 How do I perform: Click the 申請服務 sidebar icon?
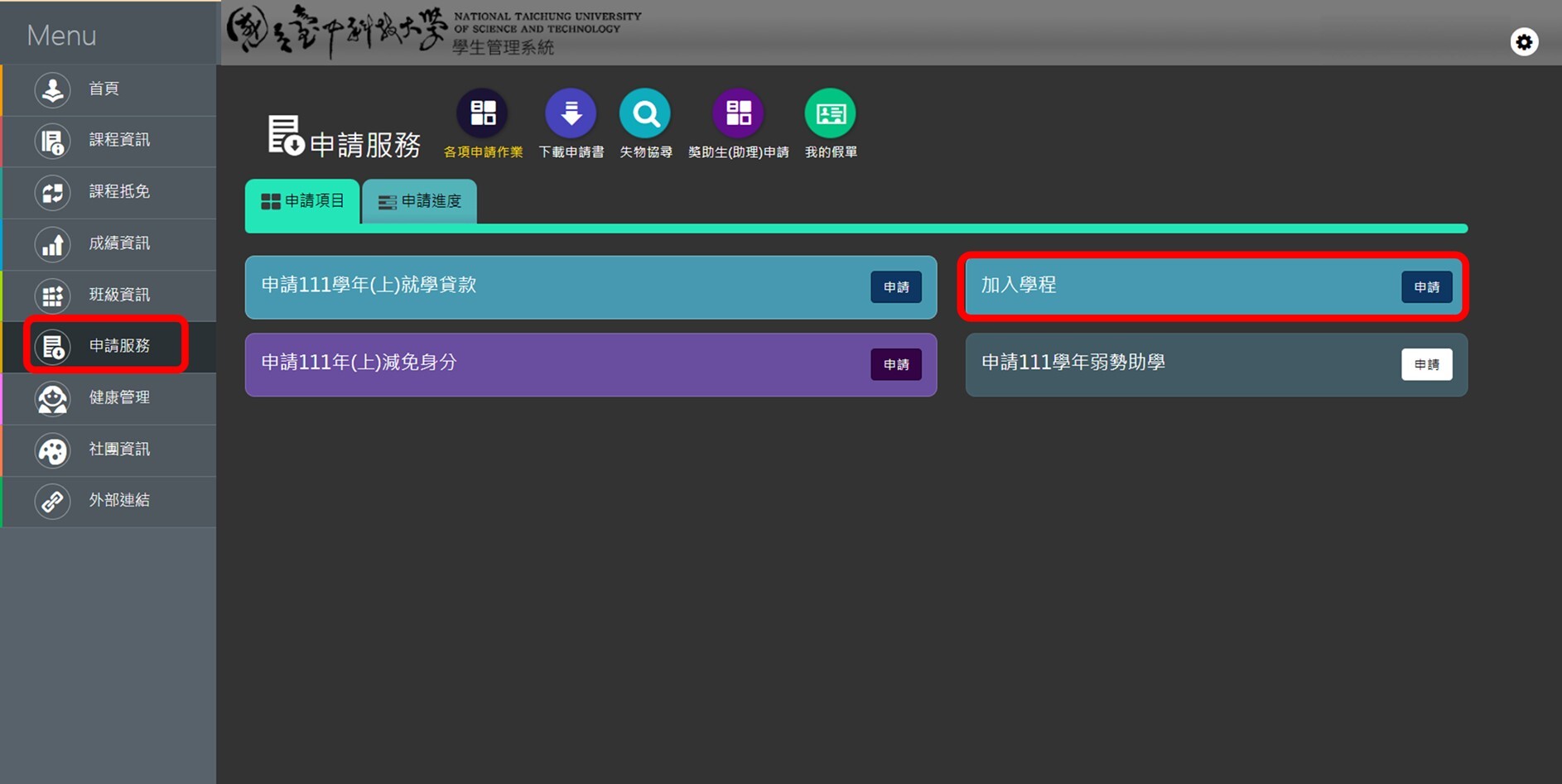pos(52,346)
